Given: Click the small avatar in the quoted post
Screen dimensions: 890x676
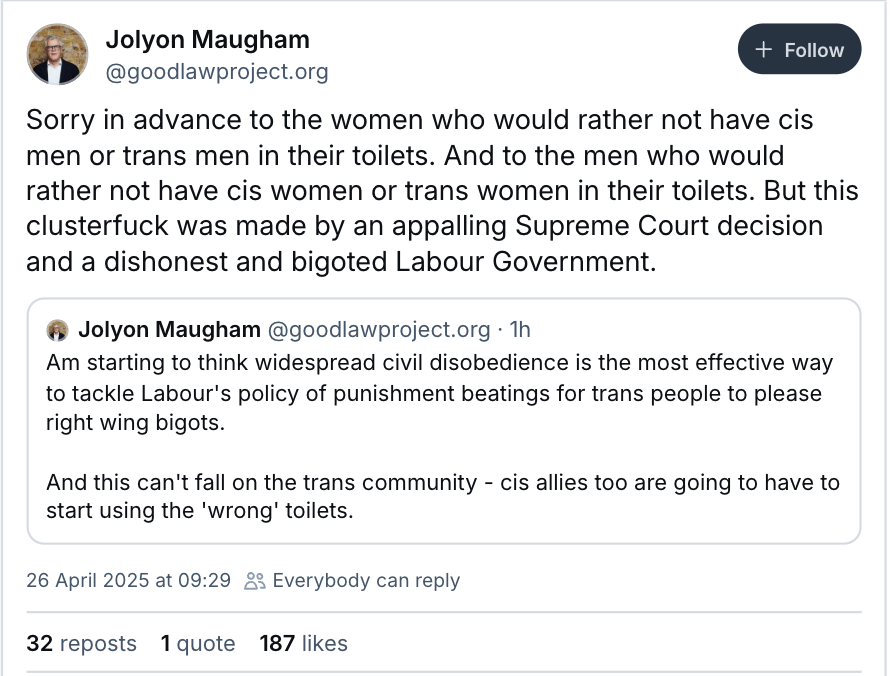Looking at the screenshot, I should 57,330.
